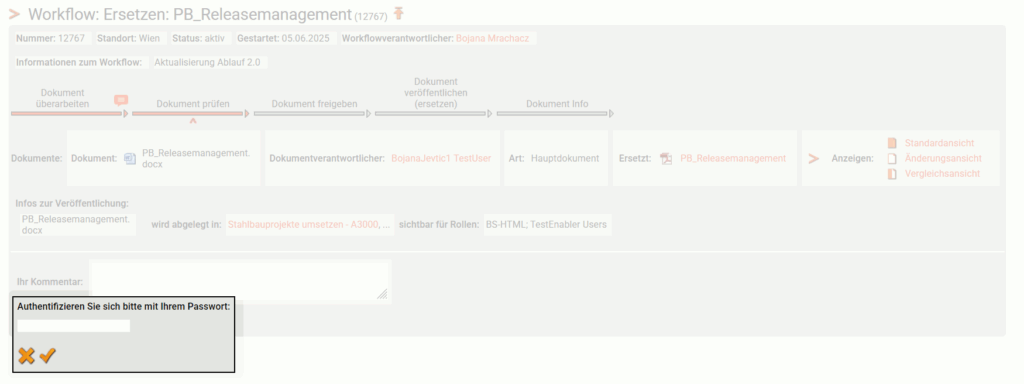Click the Ihr Kommentar text area
Screen dimensions: 1024x384
pyautogui.click(x=240, y=281)
